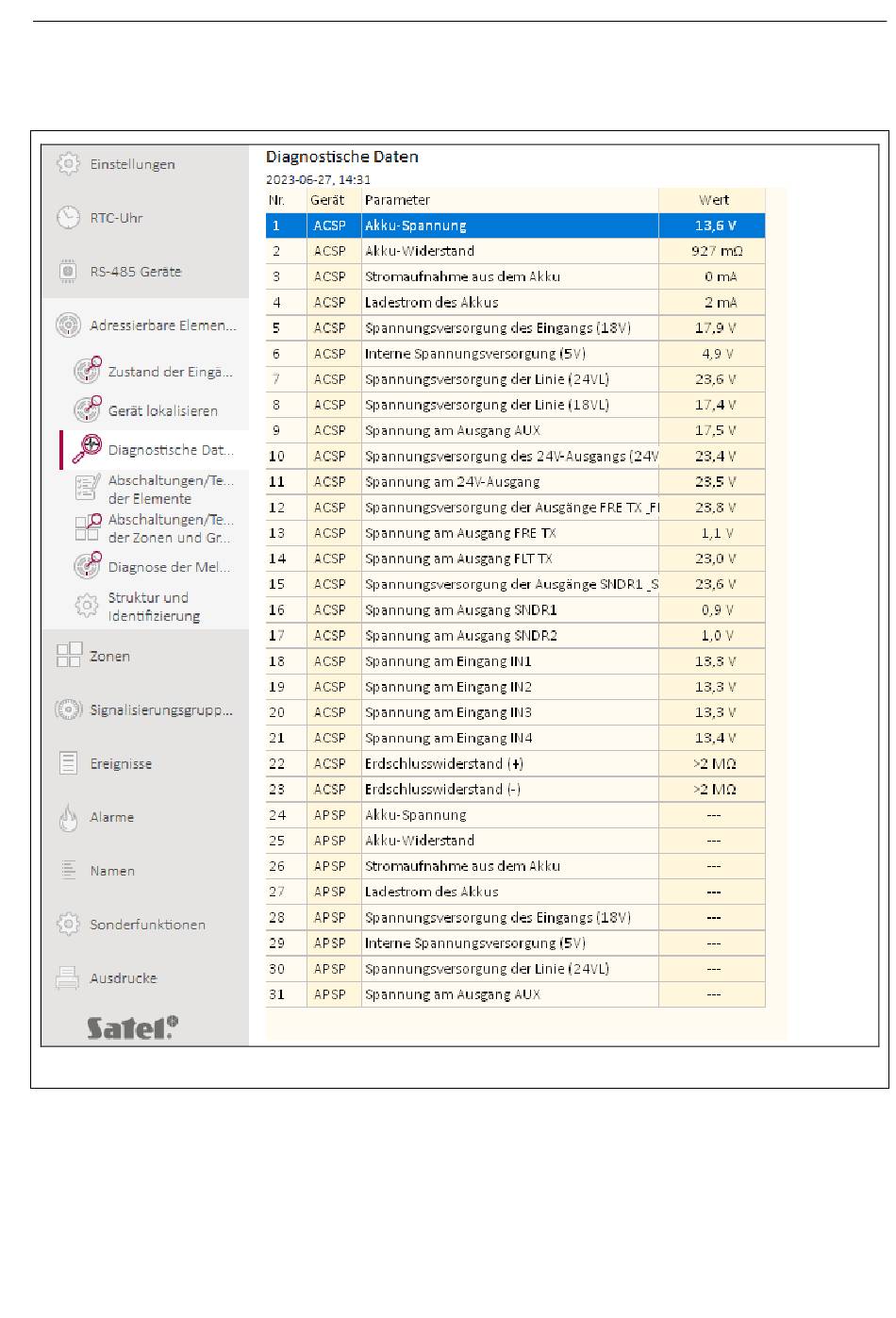896x1318 pixels.
Task: Select row 7 ACSP Spannungsversorgung der Linie (24VL)
Action: (x=515, y=379)
